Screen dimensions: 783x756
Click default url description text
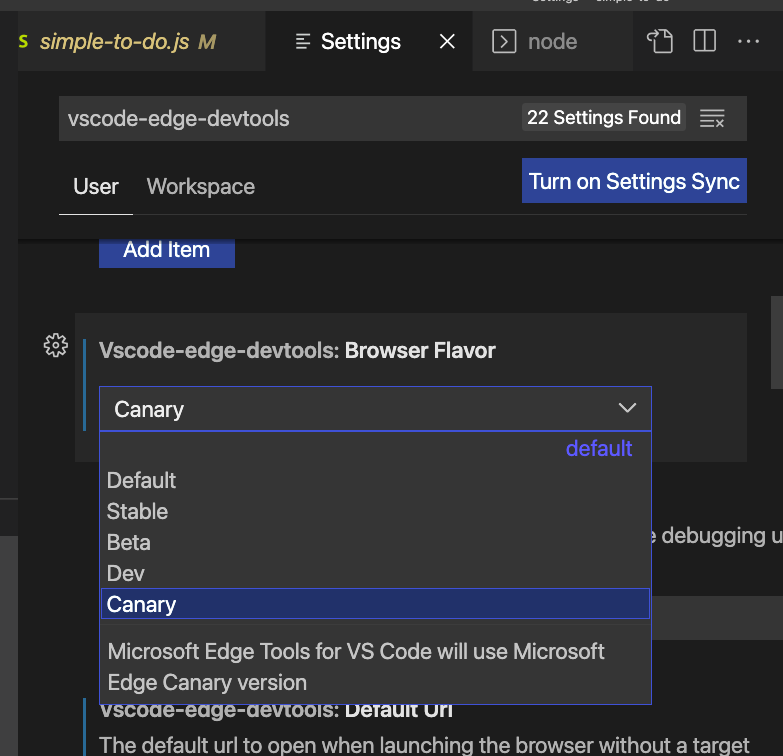[424, 745]
